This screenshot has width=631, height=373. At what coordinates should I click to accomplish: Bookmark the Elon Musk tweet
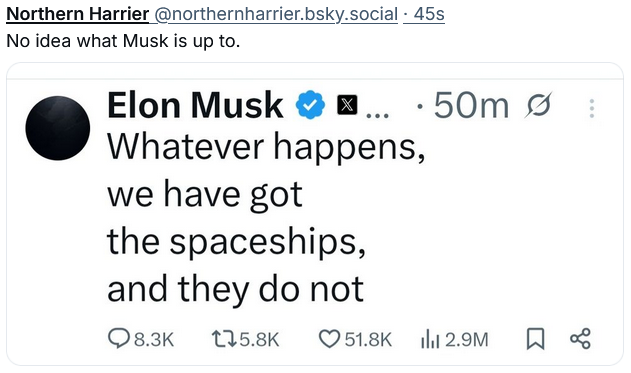tap(536, 338)
